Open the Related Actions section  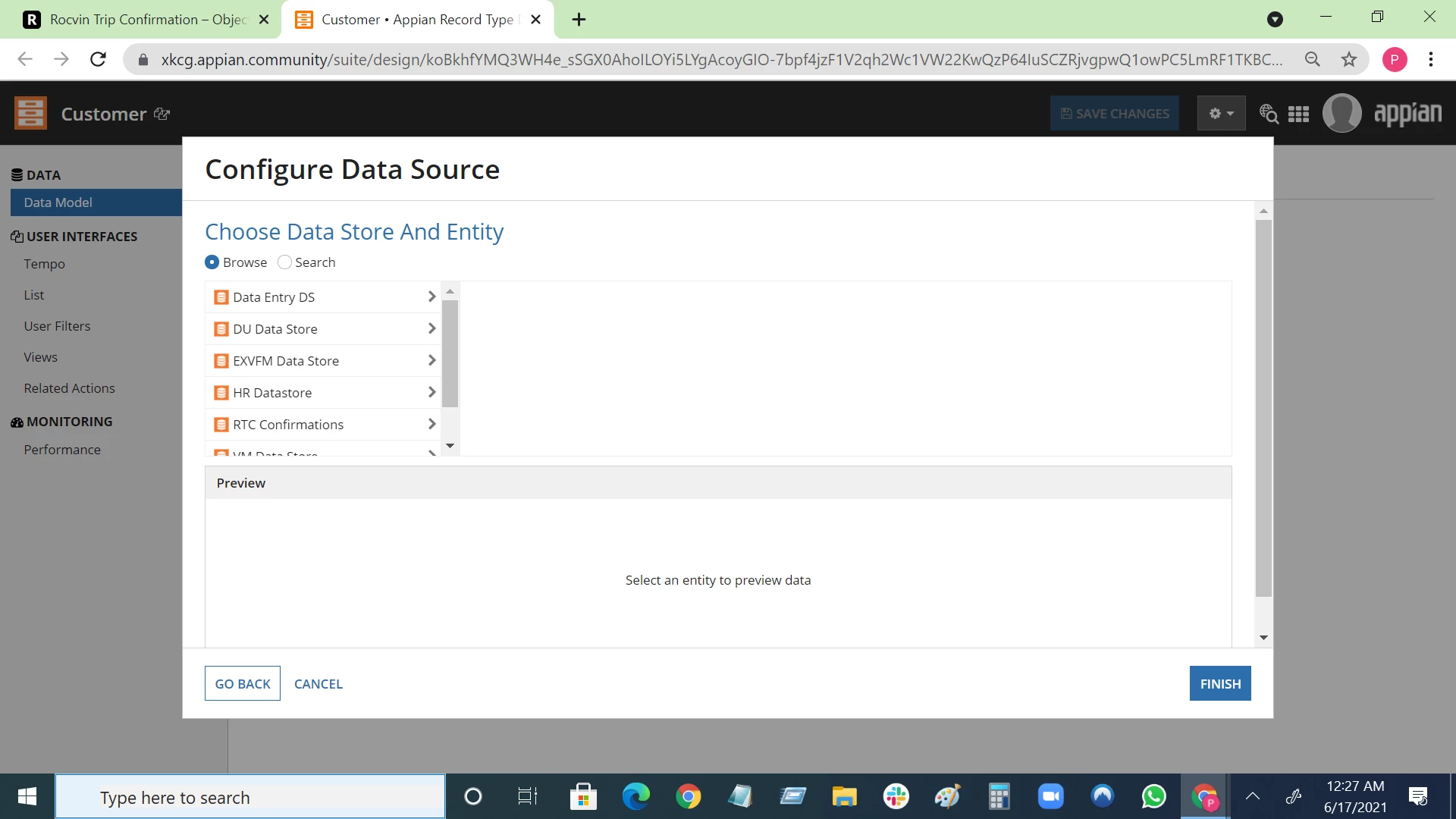tap(69, 388)
